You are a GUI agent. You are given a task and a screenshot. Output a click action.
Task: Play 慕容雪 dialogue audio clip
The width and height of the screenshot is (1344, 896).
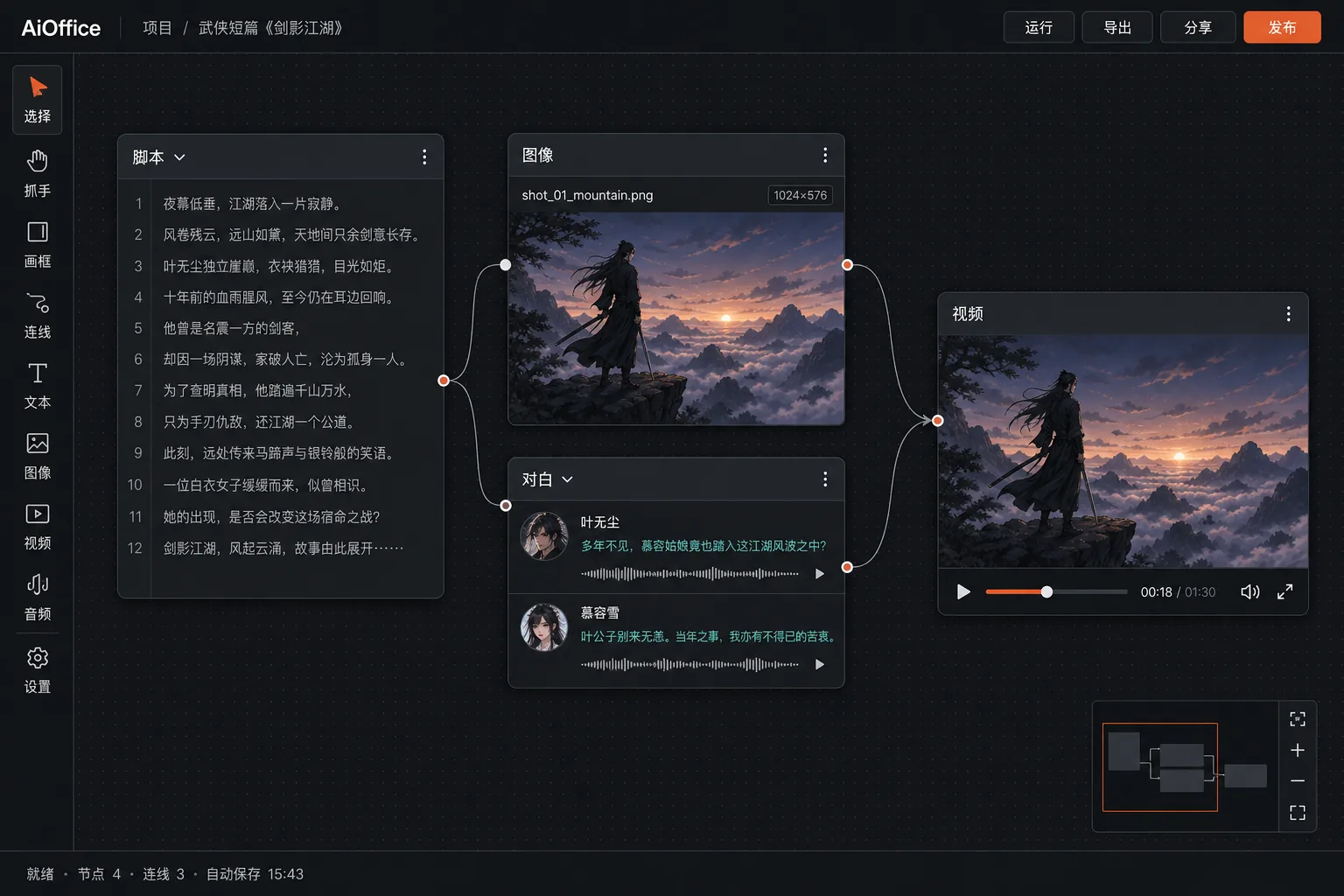point(820,664)
